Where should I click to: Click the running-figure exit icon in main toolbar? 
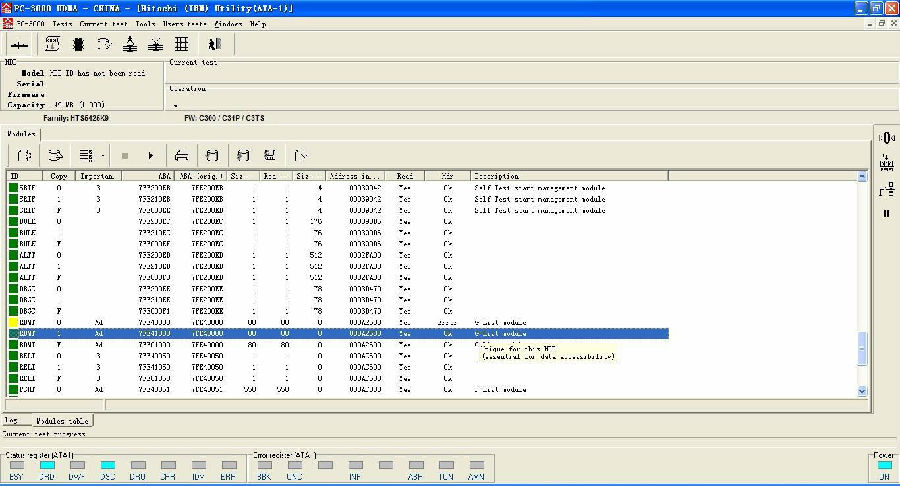click(x=215, y=44)
